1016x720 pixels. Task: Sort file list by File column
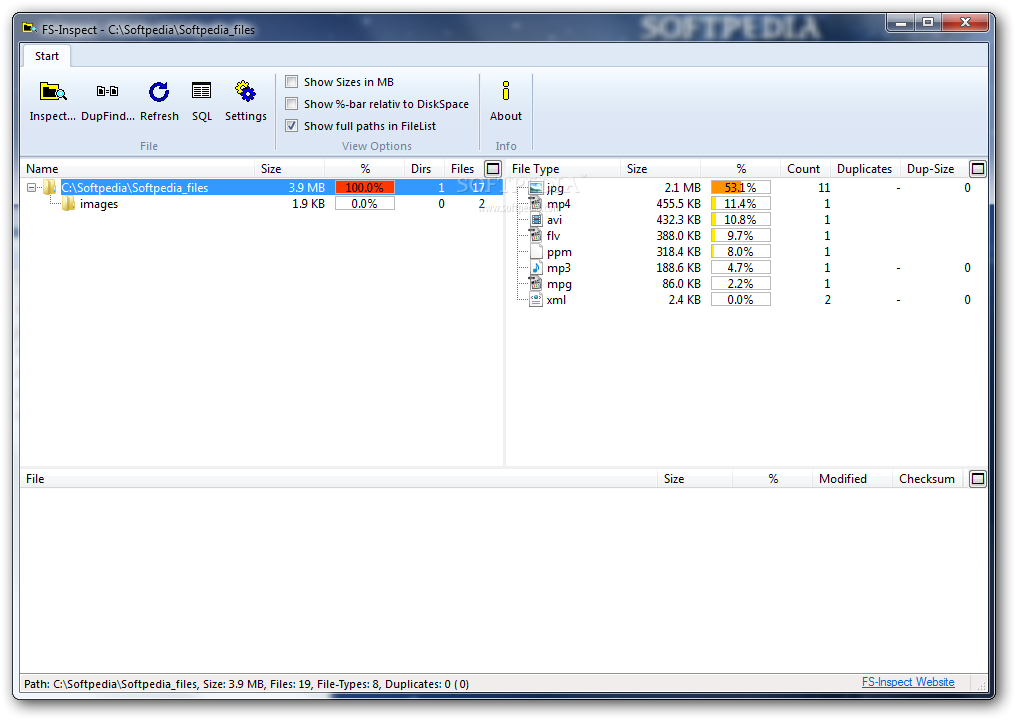click(x=339, y=479)
